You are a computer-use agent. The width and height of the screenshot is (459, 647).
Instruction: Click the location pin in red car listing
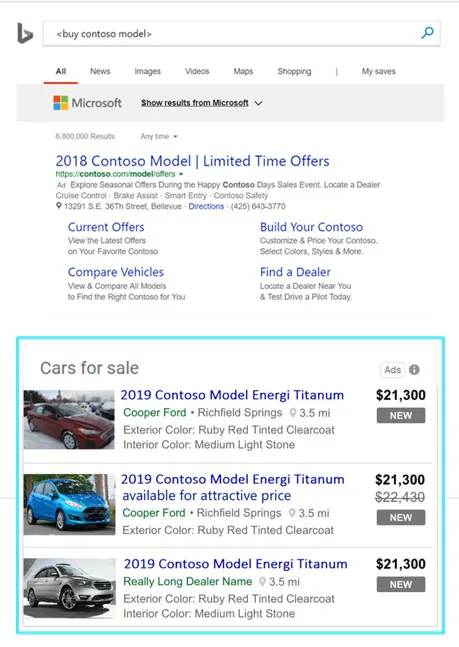(293, 413)
